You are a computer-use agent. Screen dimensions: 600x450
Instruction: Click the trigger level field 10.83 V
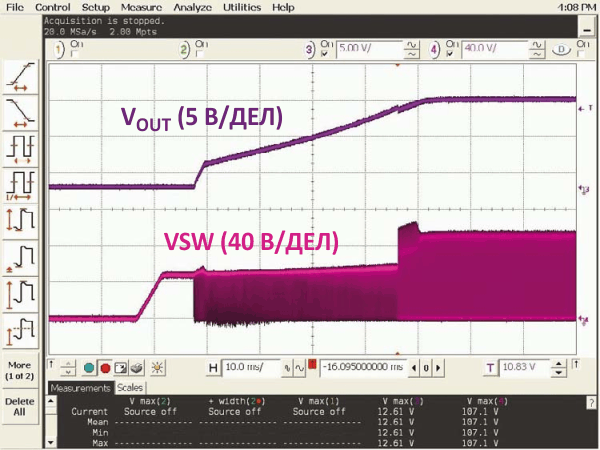point(525,368)
